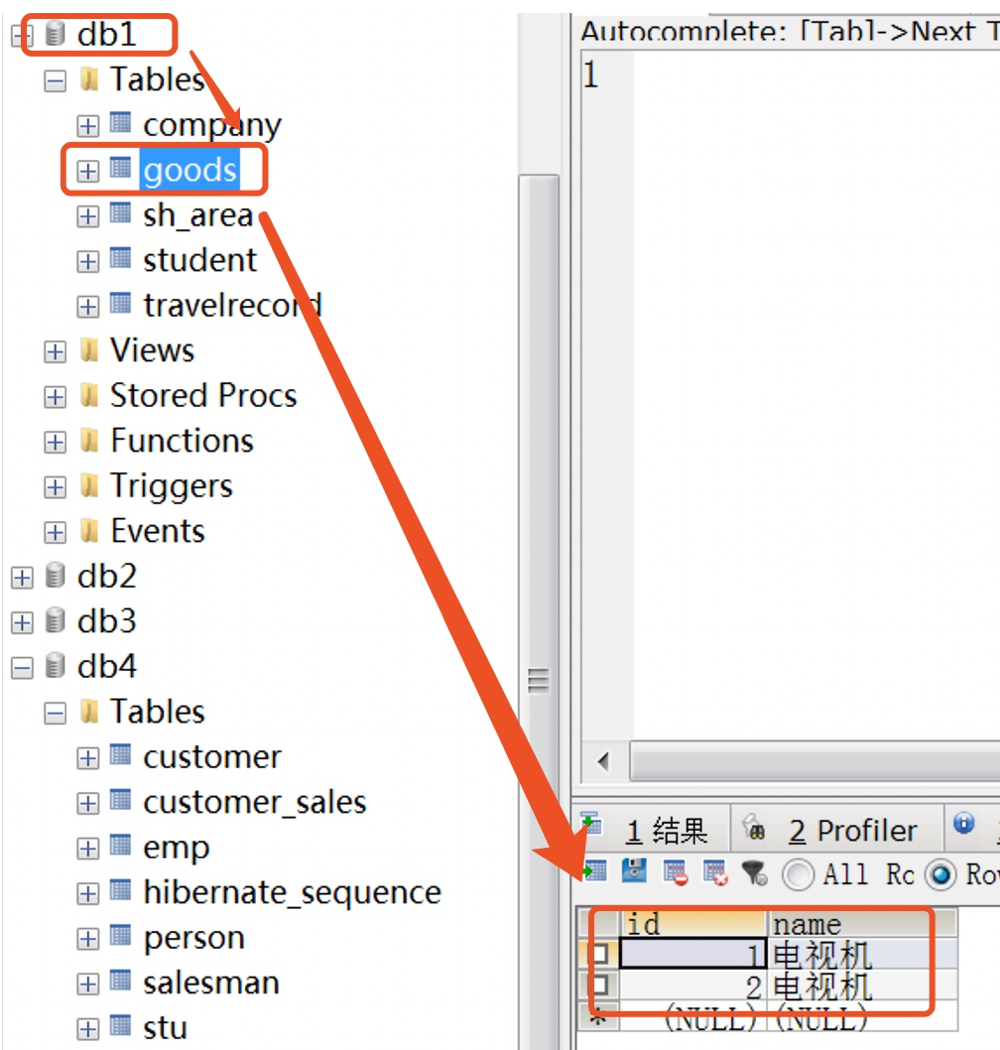Viewport: 1000px width, 1050px height.
Task: Click the salesman table grid icon
Action: [x=121, y=980]
